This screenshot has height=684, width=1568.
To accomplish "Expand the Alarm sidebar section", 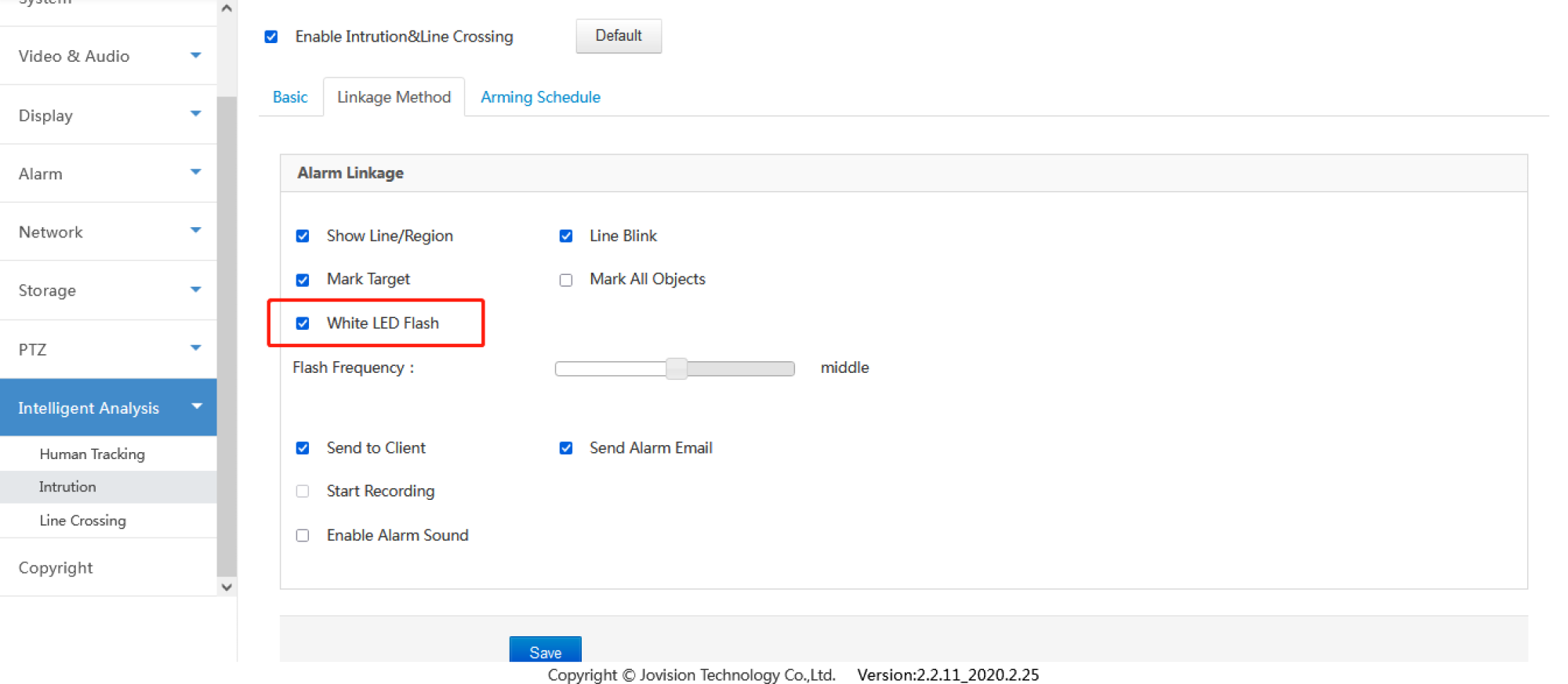I will click(x=195, y=172).
